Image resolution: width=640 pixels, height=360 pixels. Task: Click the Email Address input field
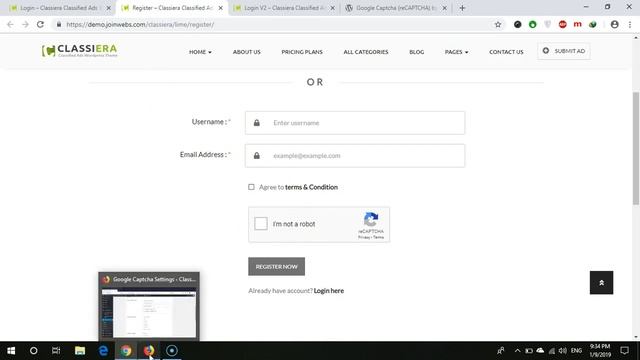coord(355,156)
